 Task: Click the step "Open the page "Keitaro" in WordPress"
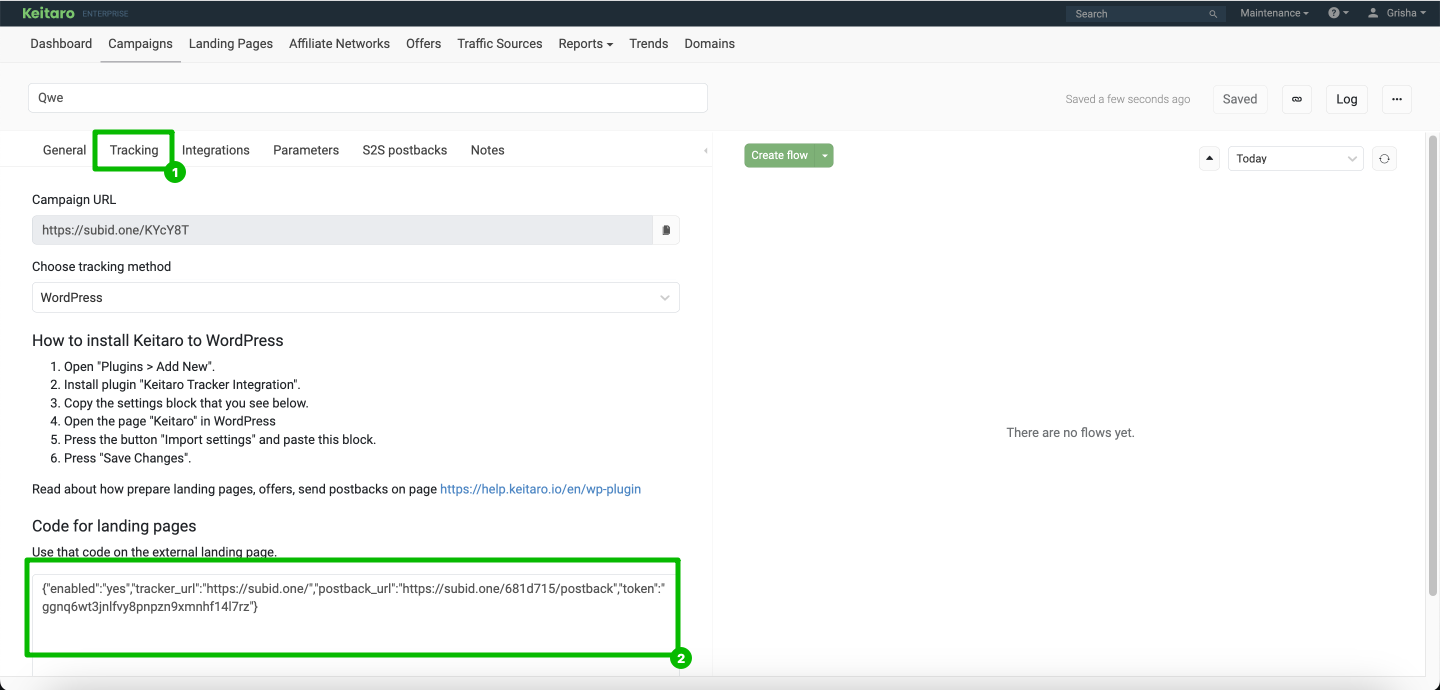click(170, 421)
